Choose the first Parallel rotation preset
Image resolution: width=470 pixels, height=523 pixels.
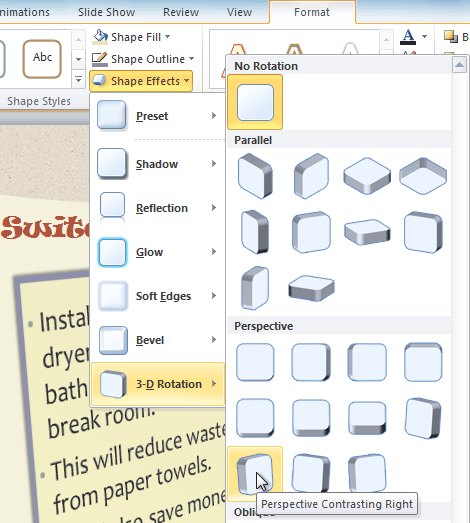pos(255,176)
